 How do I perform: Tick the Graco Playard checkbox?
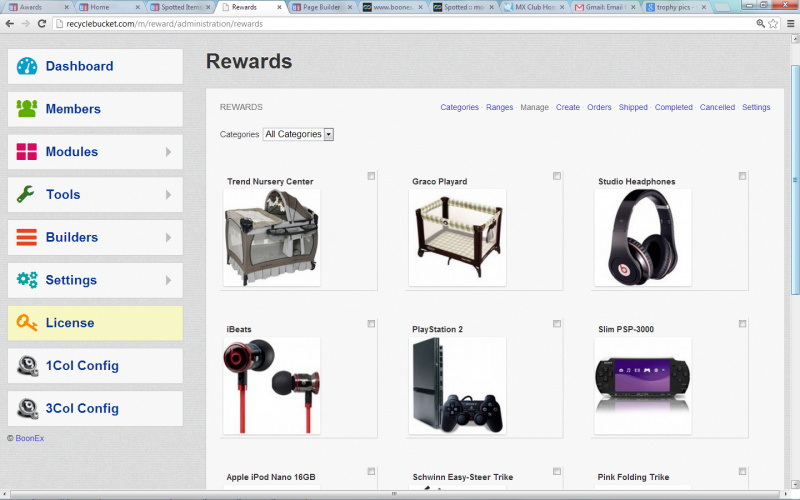click(557, 176)
